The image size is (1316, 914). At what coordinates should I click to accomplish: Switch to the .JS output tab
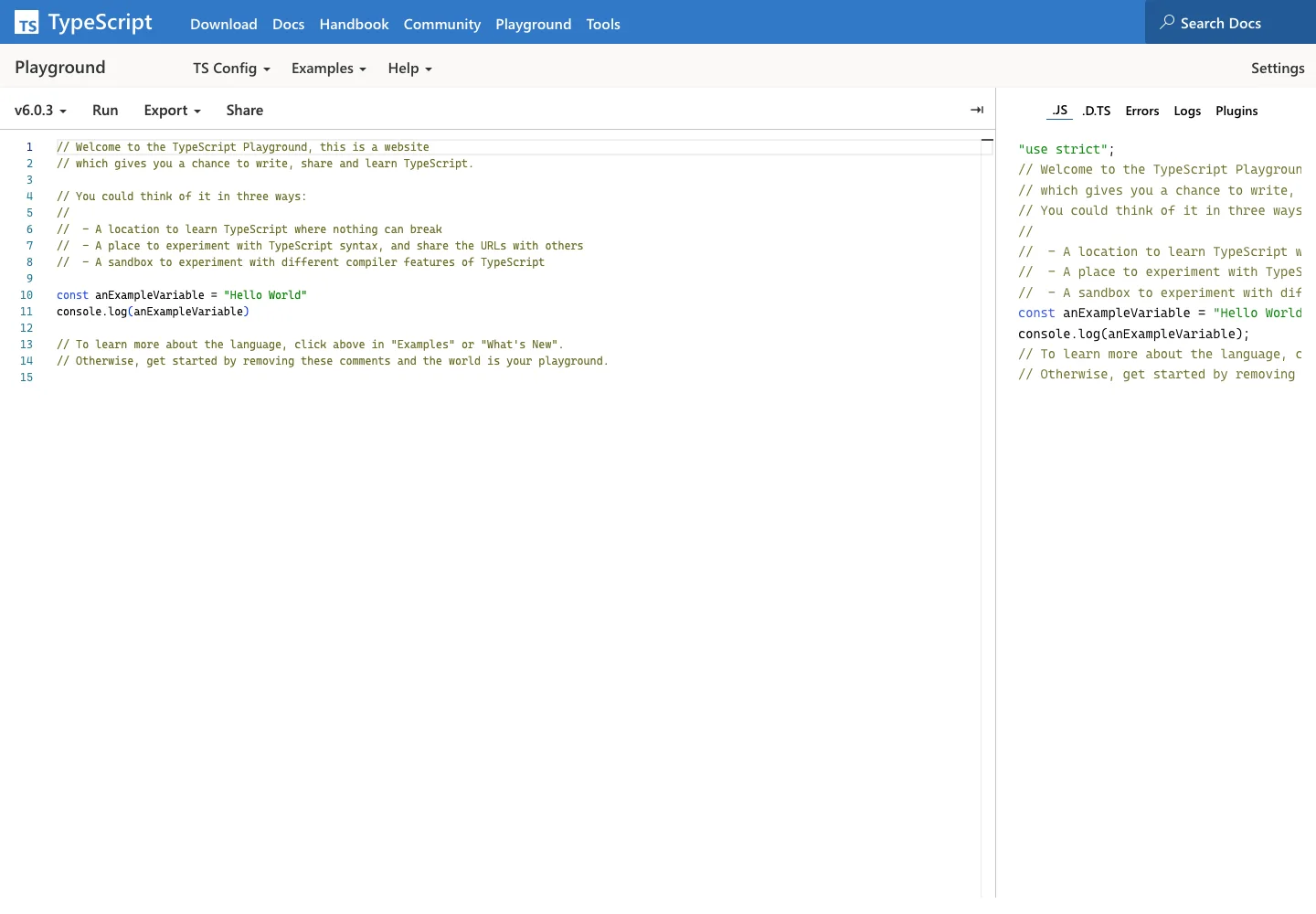coord(1059,111)
